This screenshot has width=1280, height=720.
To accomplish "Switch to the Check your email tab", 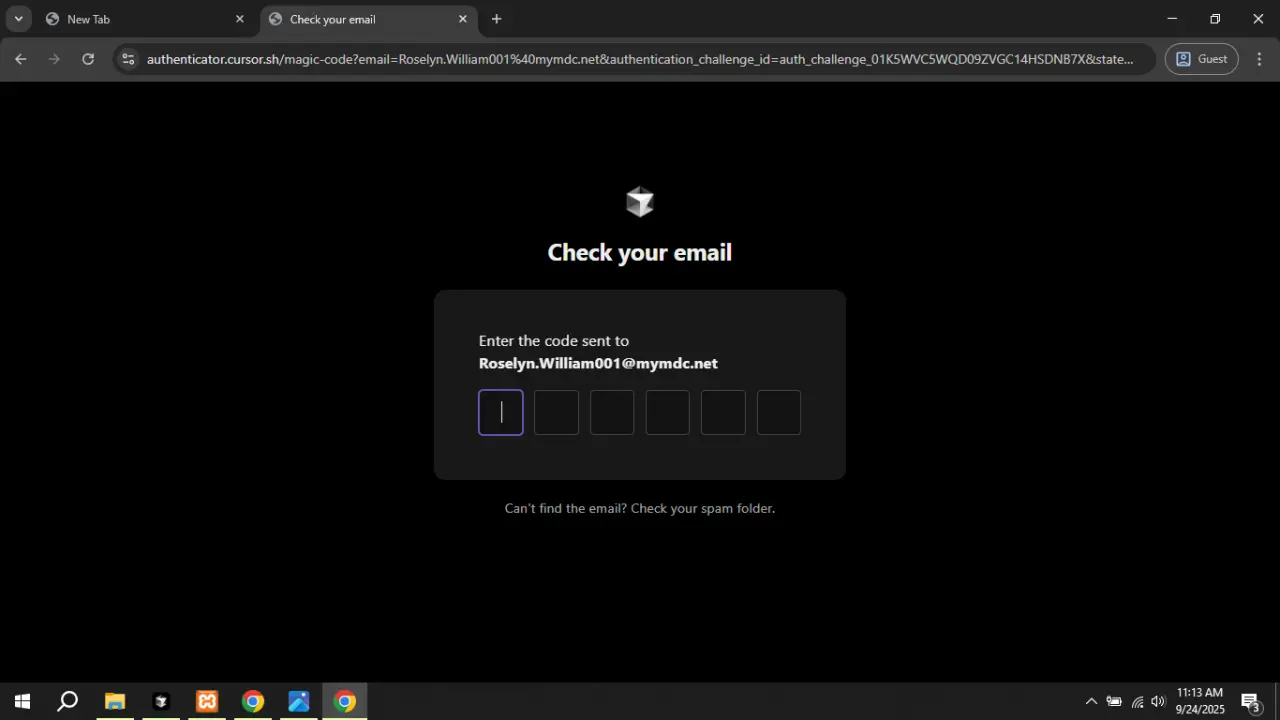I will click(368, 19).
